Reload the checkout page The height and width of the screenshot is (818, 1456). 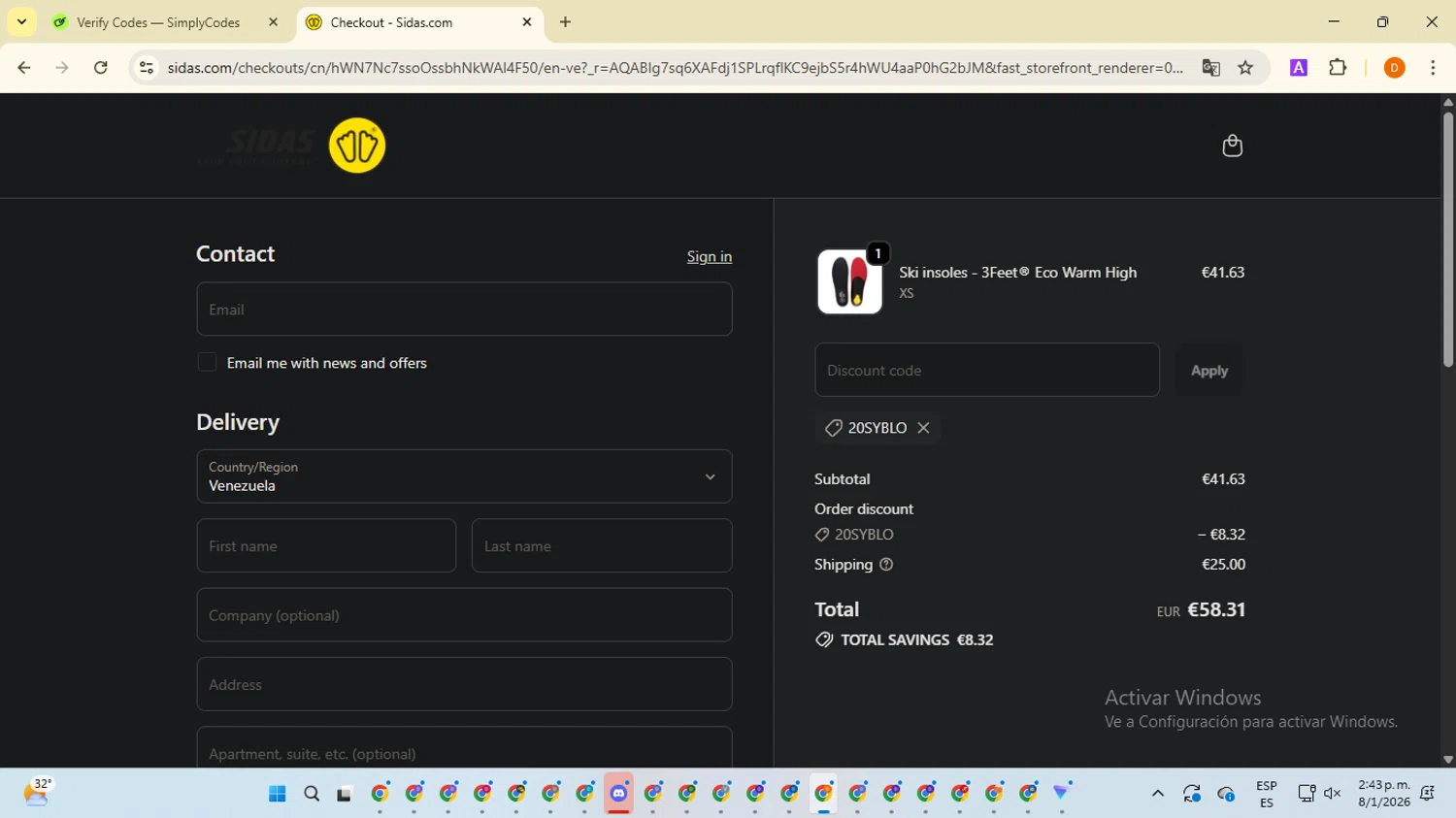click(101, 68)
